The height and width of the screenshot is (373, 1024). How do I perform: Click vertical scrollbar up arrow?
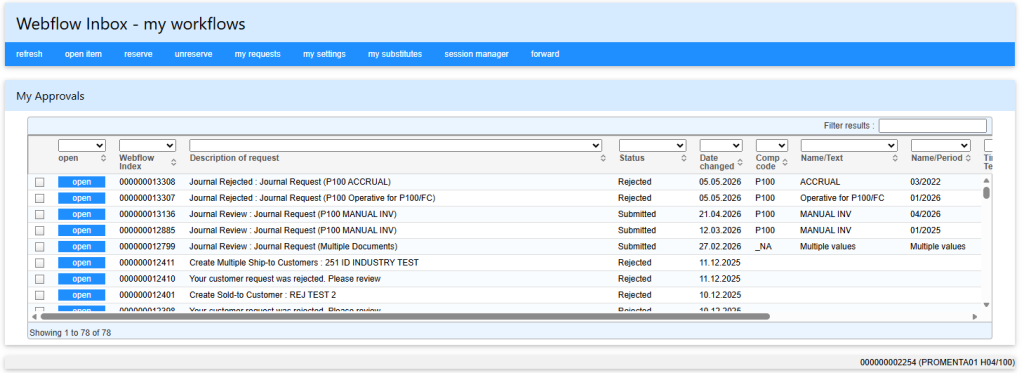[x=986, y=180]
